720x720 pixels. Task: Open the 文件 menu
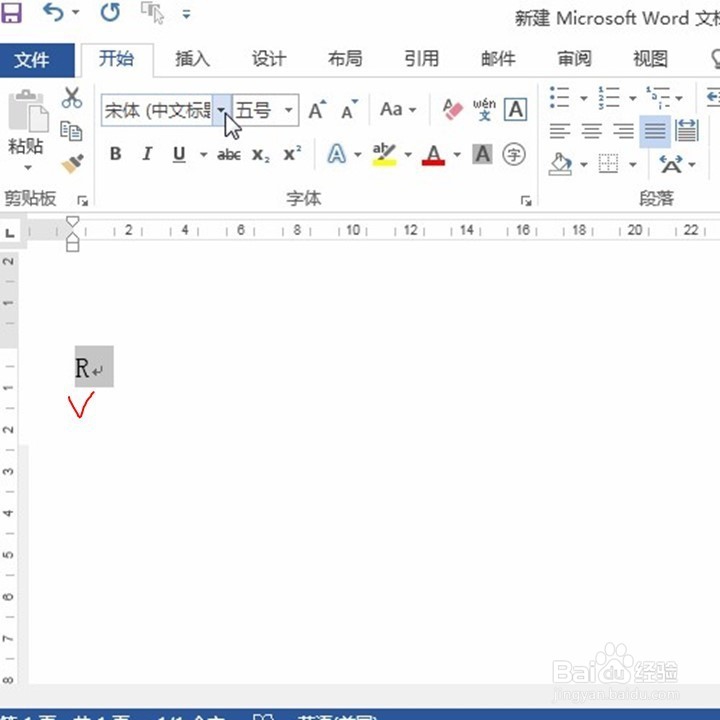point(37,60)
